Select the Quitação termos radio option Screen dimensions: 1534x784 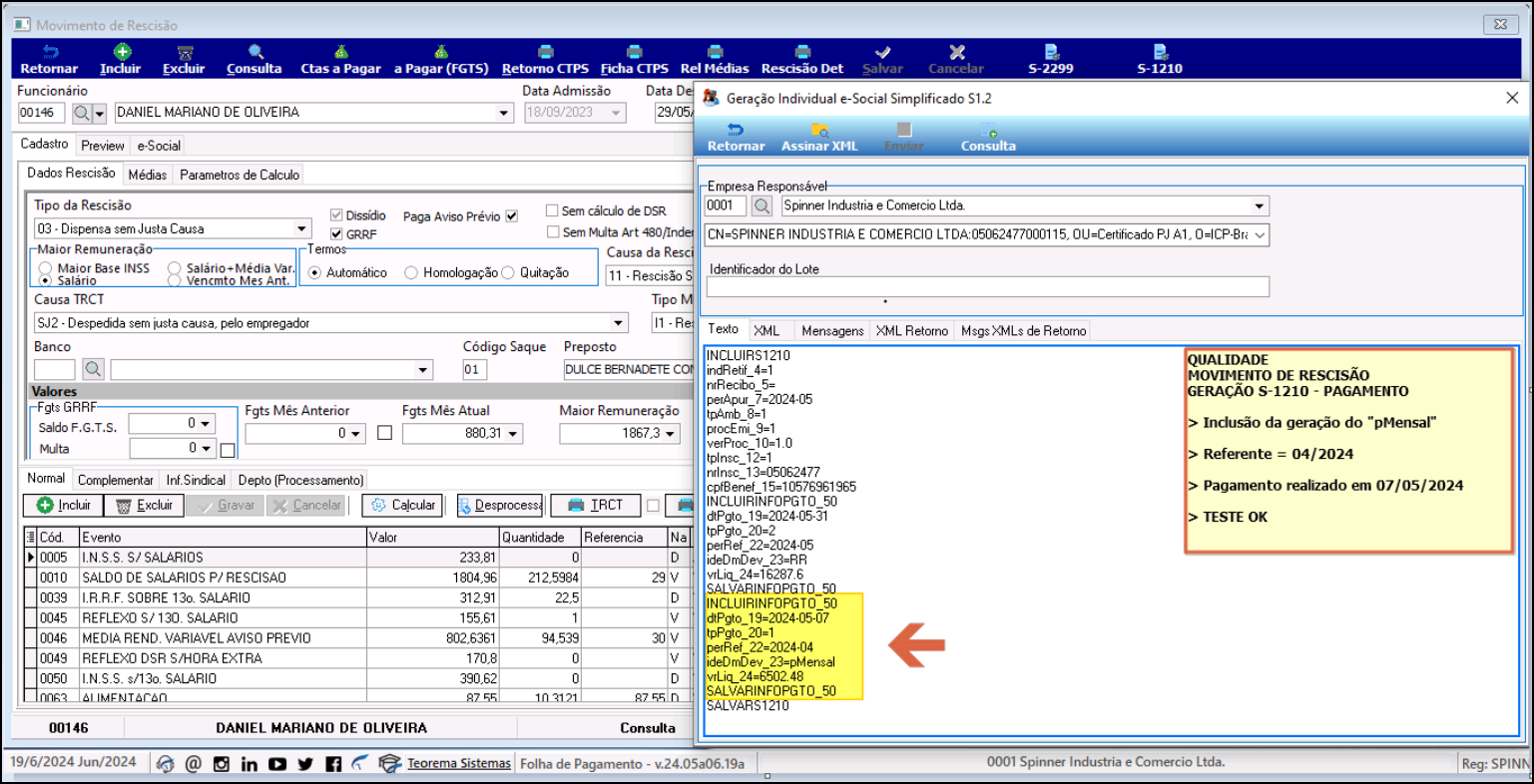coord(508,272)
